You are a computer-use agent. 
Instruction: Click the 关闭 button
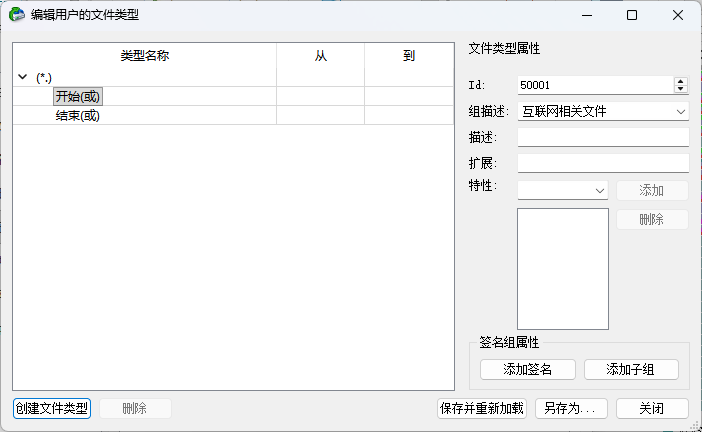pyautogui.click(x=652, y=408)
